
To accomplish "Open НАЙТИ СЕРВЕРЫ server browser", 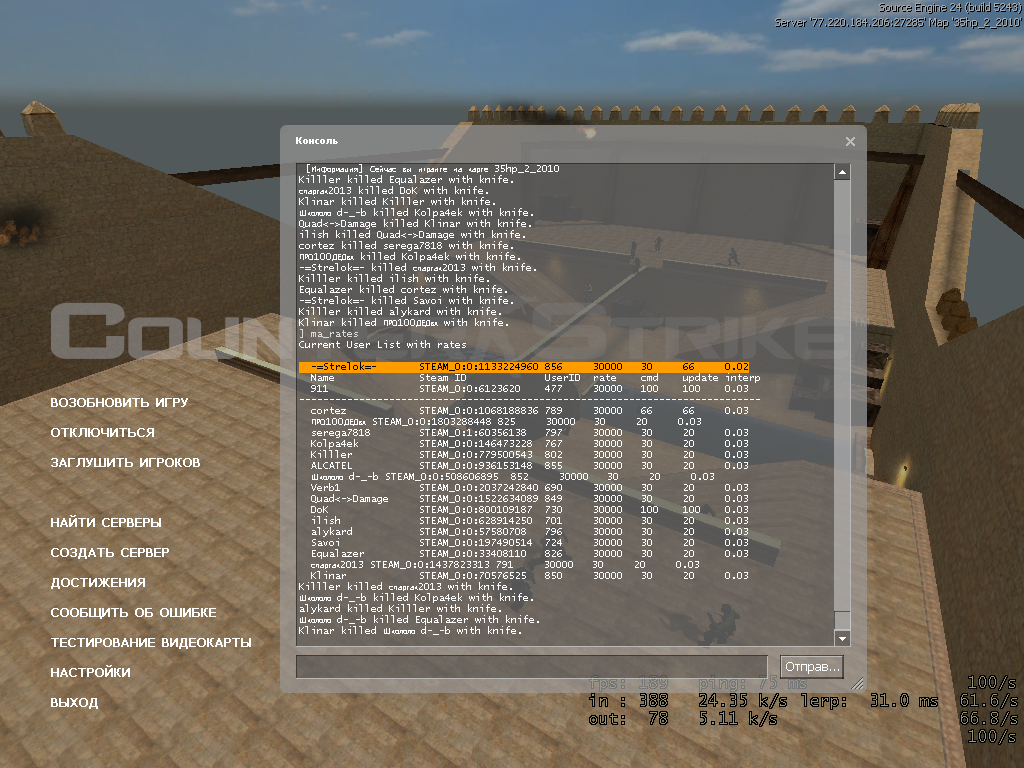I will (106, 522).
